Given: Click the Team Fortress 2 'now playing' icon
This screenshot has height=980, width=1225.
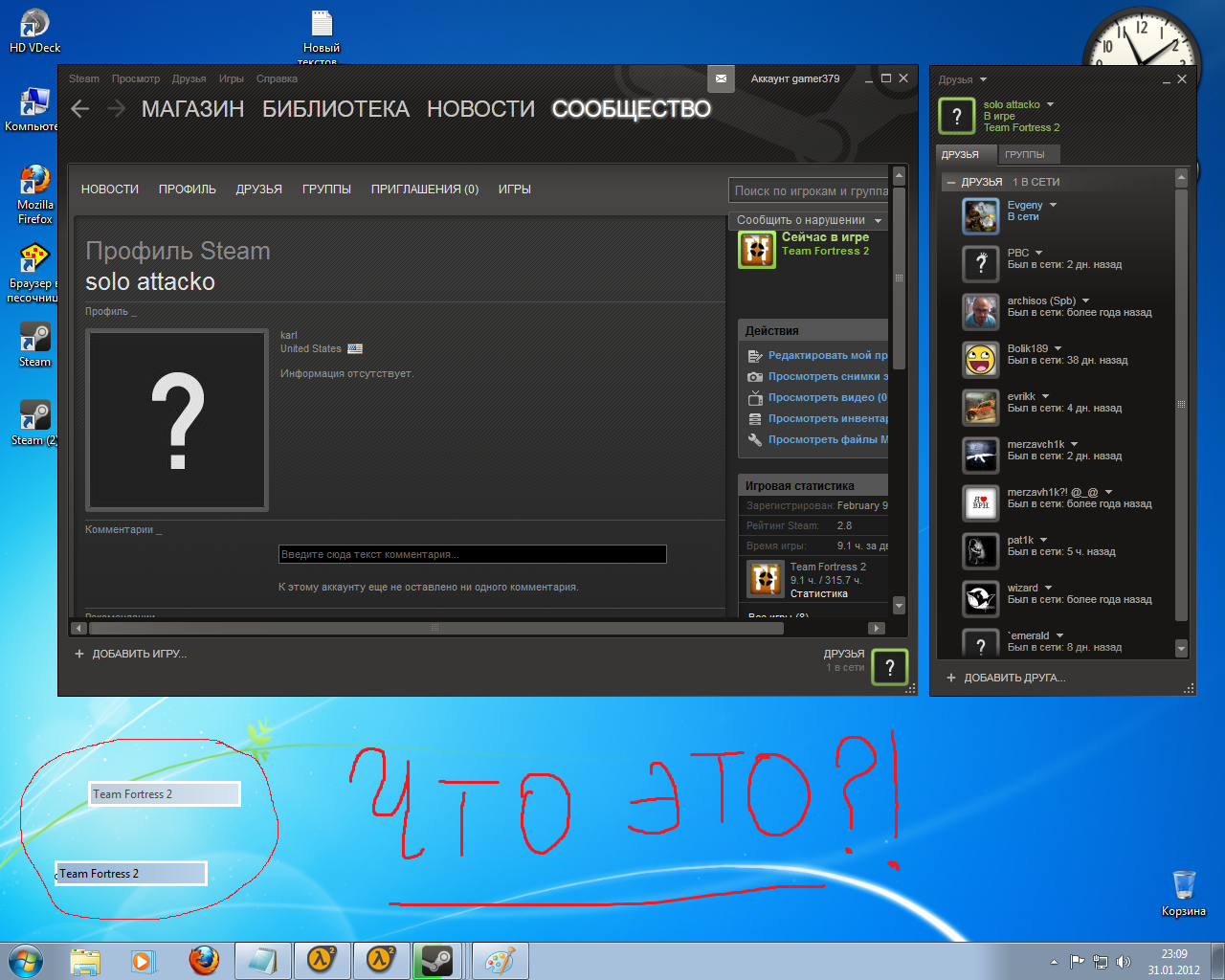Looking at the screenshot, I should pyautogui.click(x=757, y=250).
